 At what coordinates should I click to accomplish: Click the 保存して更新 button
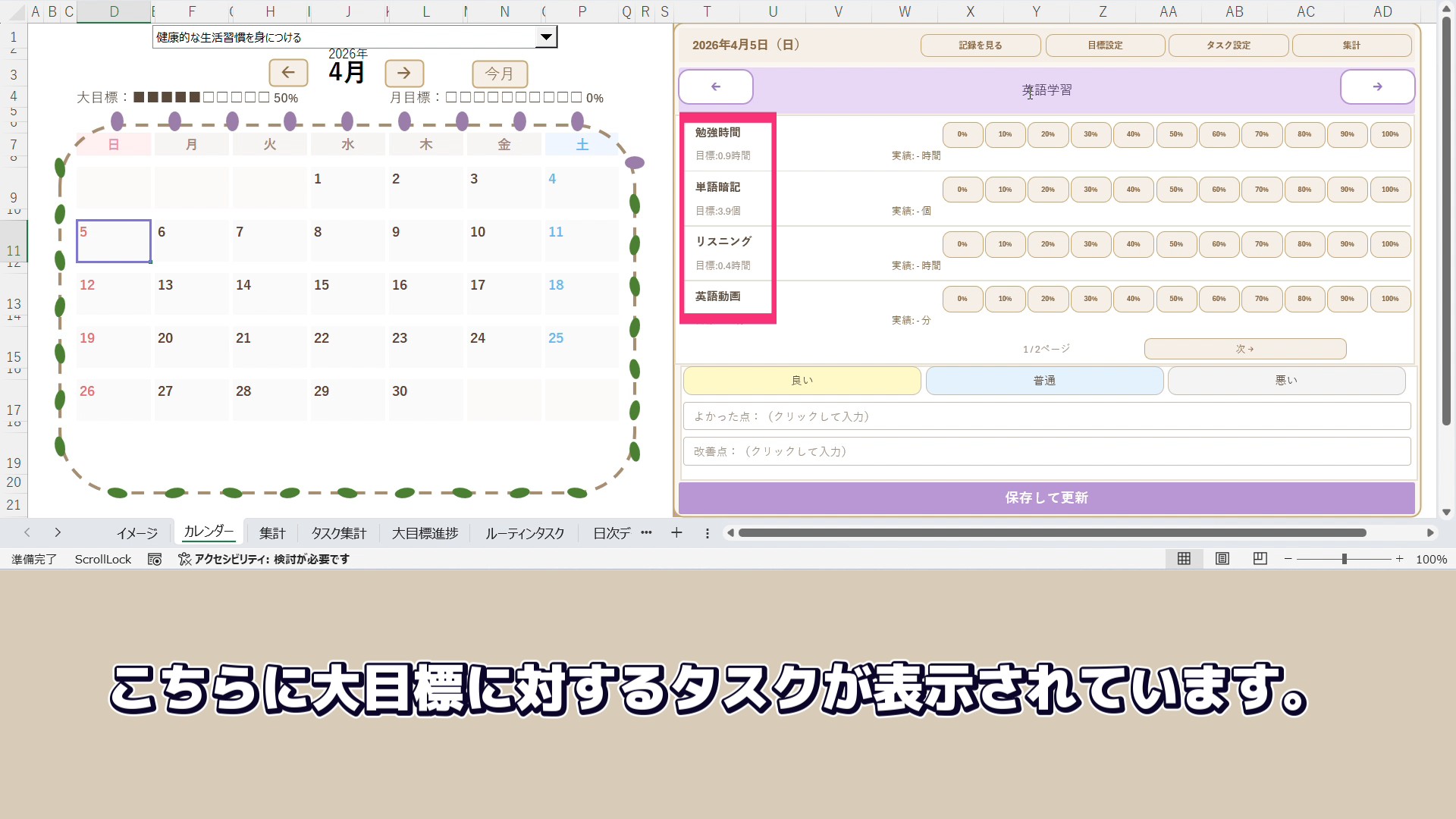(1046, 498)
